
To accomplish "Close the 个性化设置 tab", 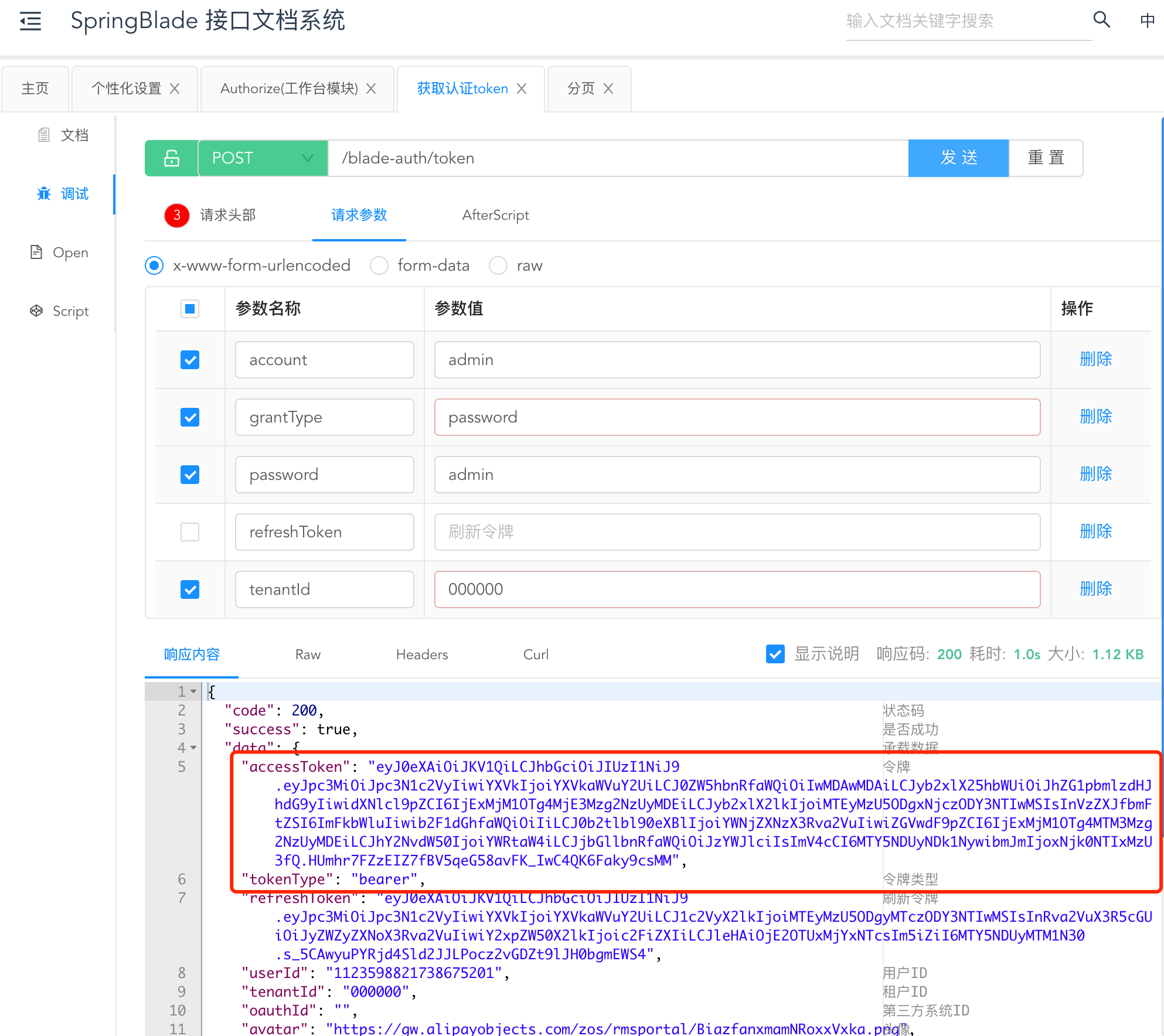I will pos(175,88).
